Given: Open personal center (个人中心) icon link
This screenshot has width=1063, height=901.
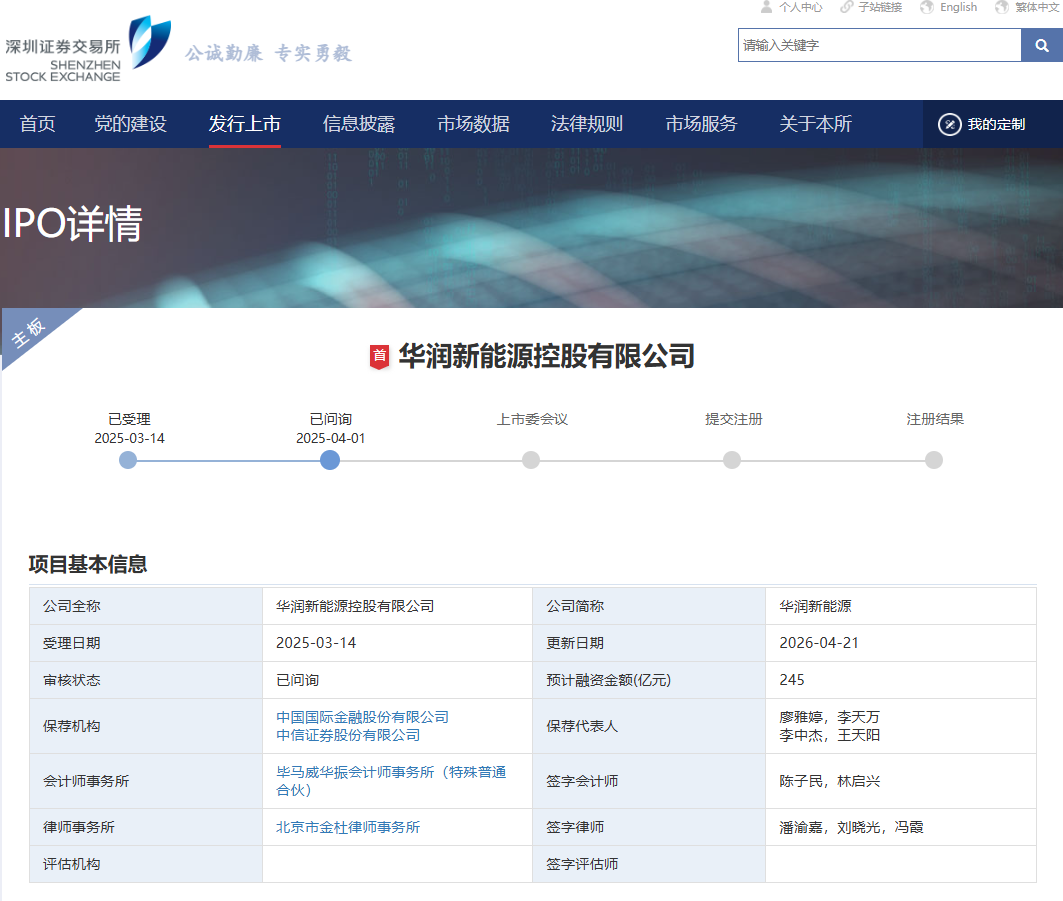Looking at the screenshot, I should [x=791, y=7].
